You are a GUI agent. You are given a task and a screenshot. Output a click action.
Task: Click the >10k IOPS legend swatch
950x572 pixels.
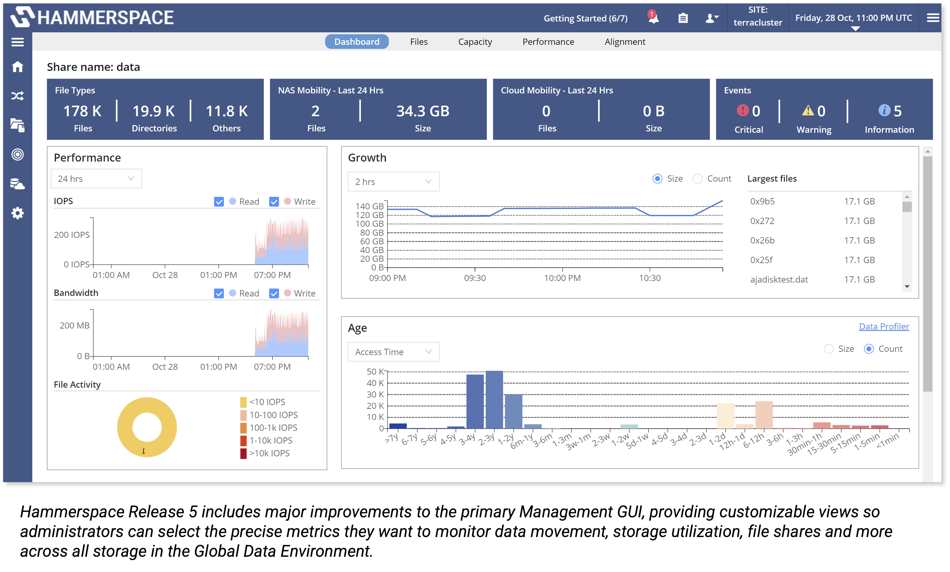click(x=243, y=453)
